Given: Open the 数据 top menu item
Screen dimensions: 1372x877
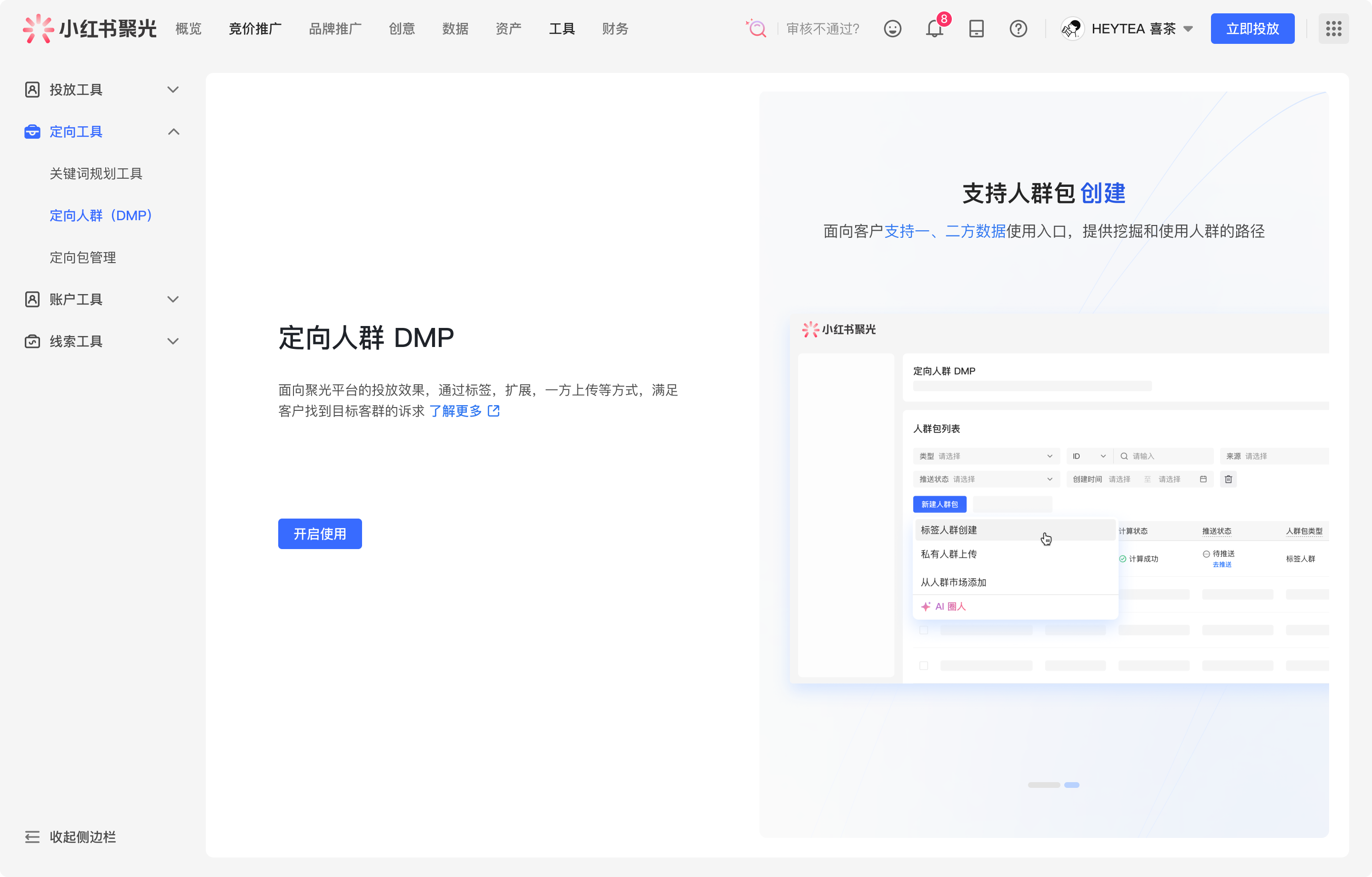Looking at the screenshot, I should 454,29.
